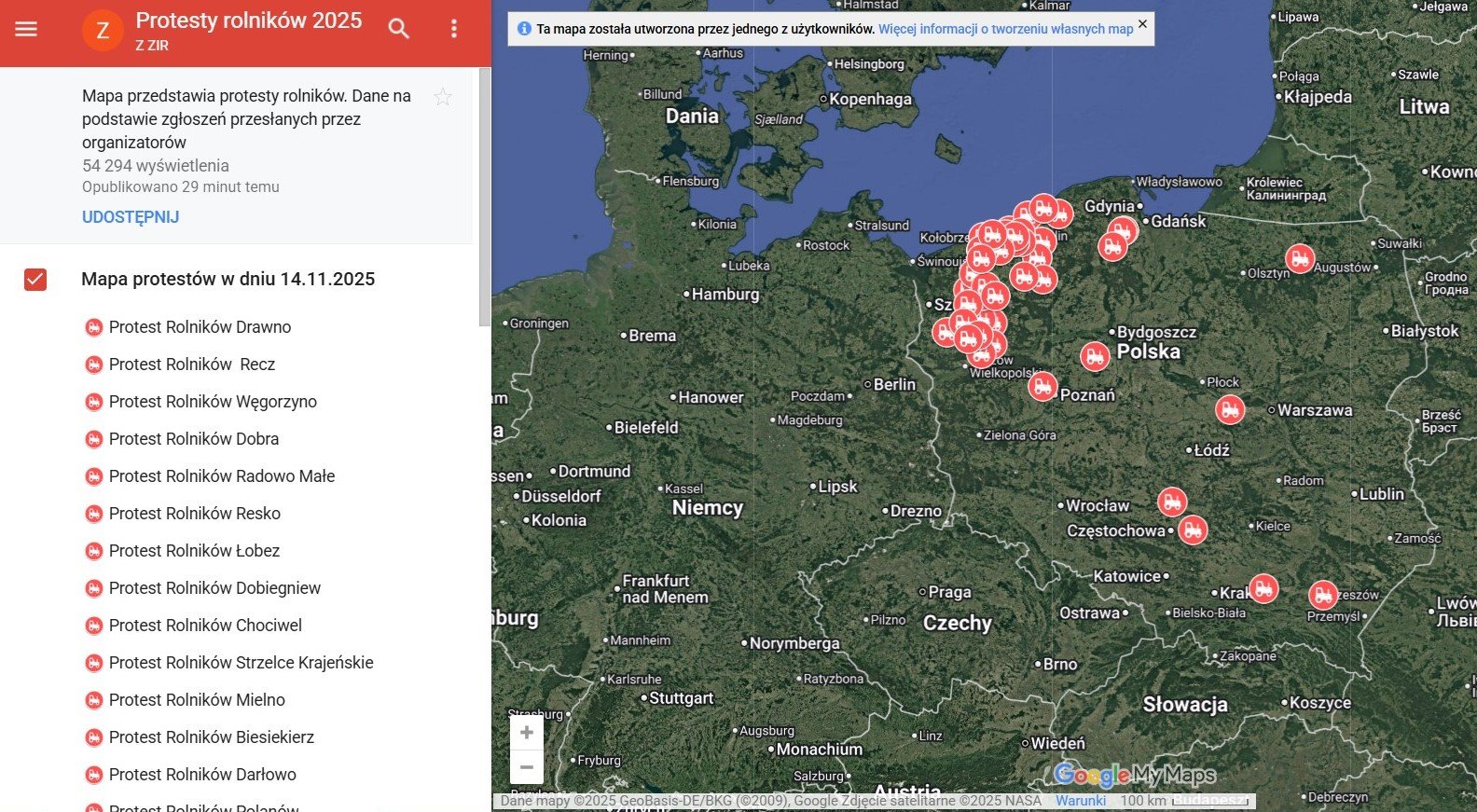
Task: Zoom out on the map
Action: [x=527, y=767]
